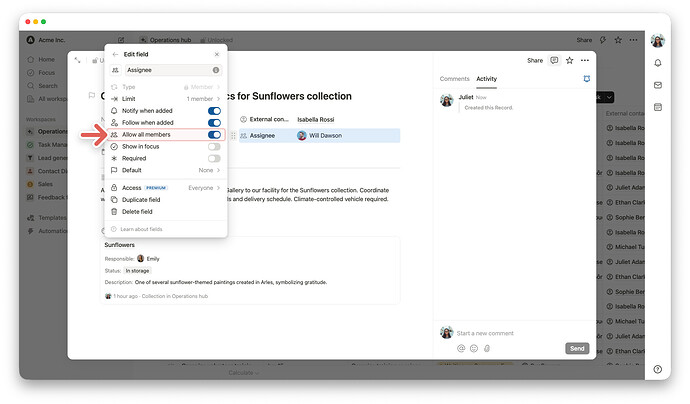Click the External con... field label
Image resolution: width=690 pixels, height=404 pixels.
coord(269,119)
